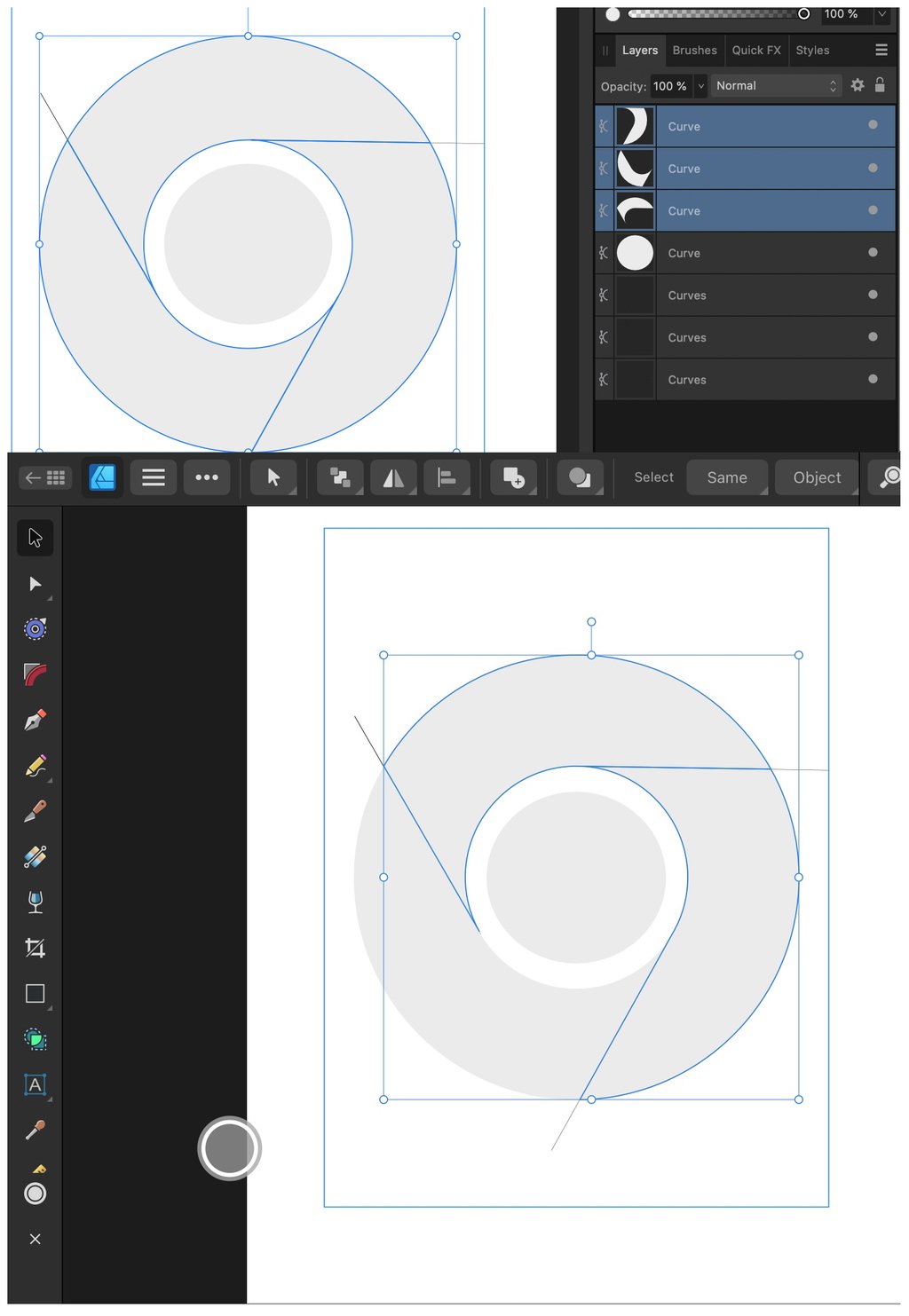
Task: Open the Alignment options
Action: click(447, 477)
